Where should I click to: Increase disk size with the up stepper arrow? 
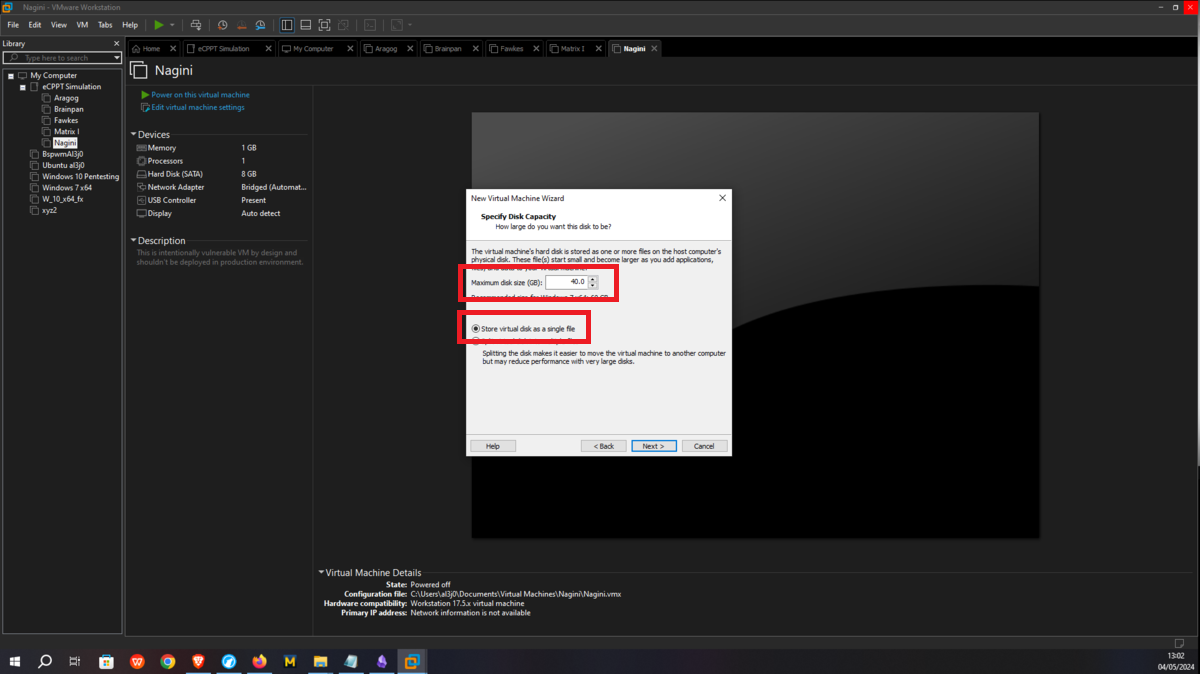(593, 280)
